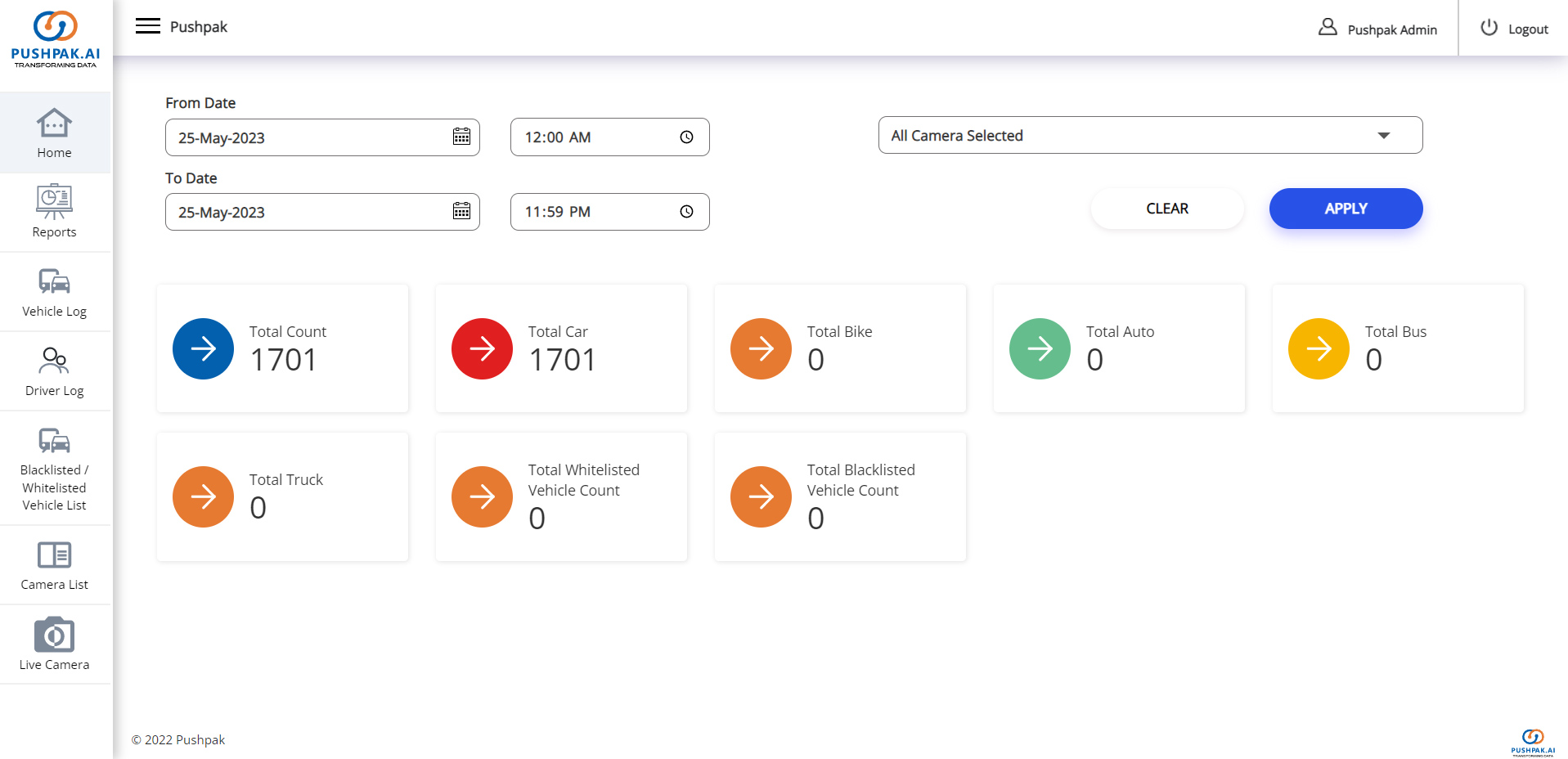The image size is (1568, 759).
Task: Click the red Total Car arrow icon
Action: [x=483, y=349]
